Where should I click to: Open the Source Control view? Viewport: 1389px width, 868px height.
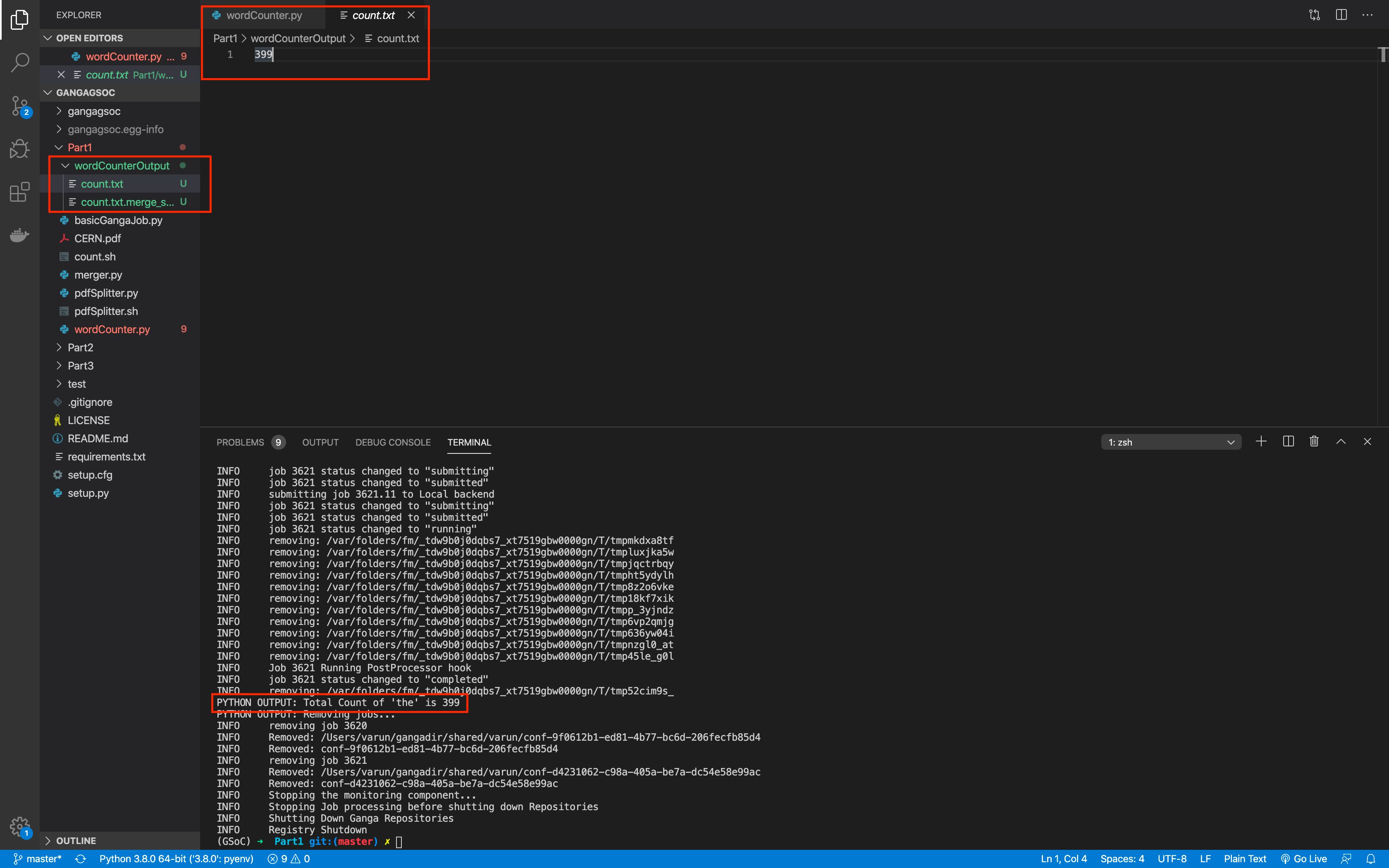[x=19, y=106]
